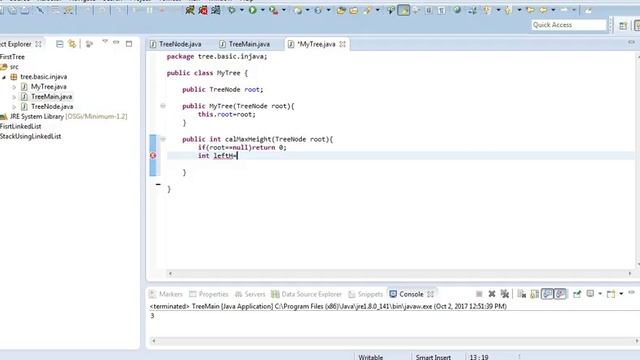
Task: Toggle Mark Occurrences highlighted toolbar button
Action: tap(403, 10)
